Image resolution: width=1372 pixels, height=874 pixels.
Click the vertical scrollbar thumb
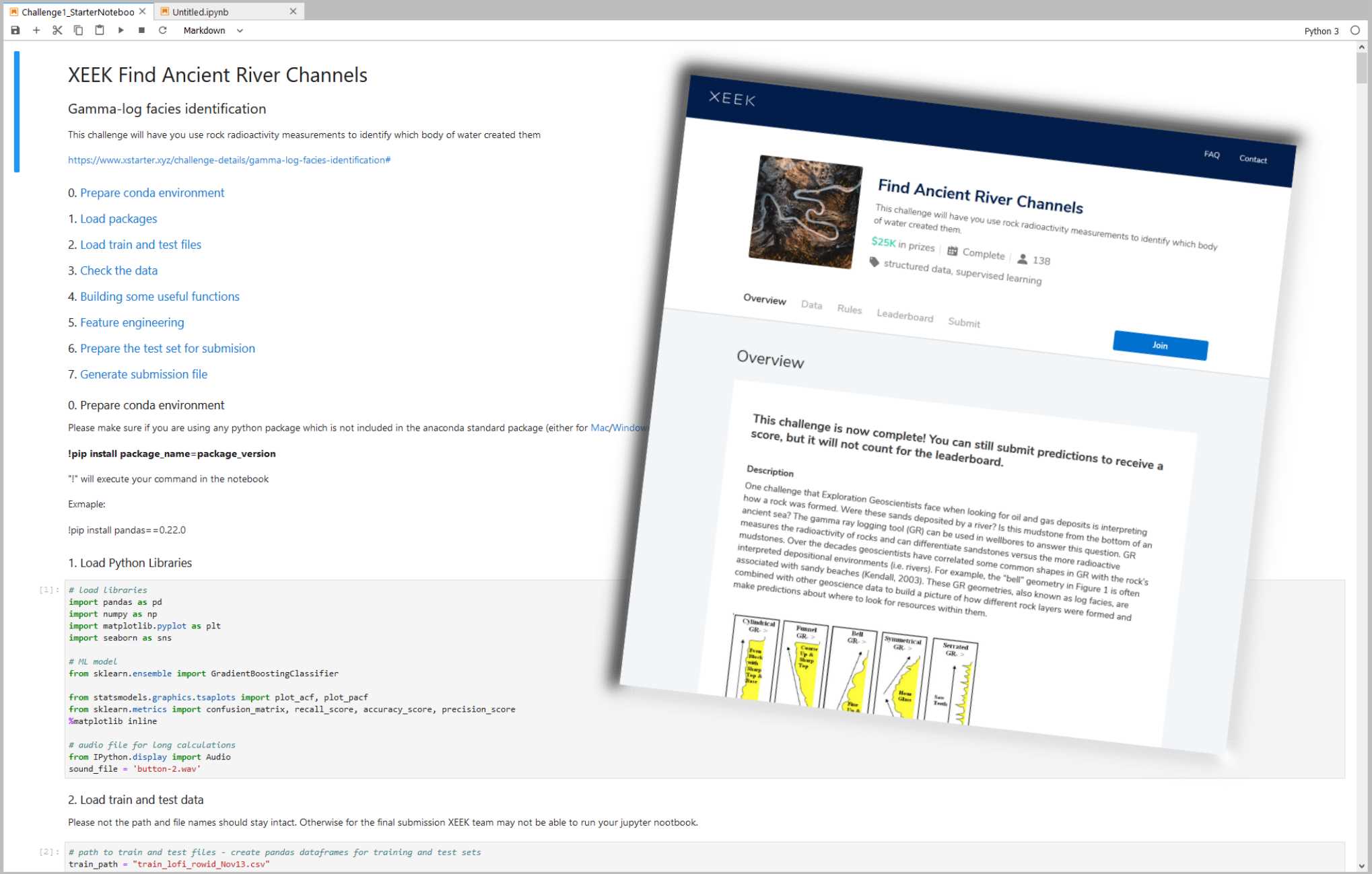click(x=1361, y=68)
